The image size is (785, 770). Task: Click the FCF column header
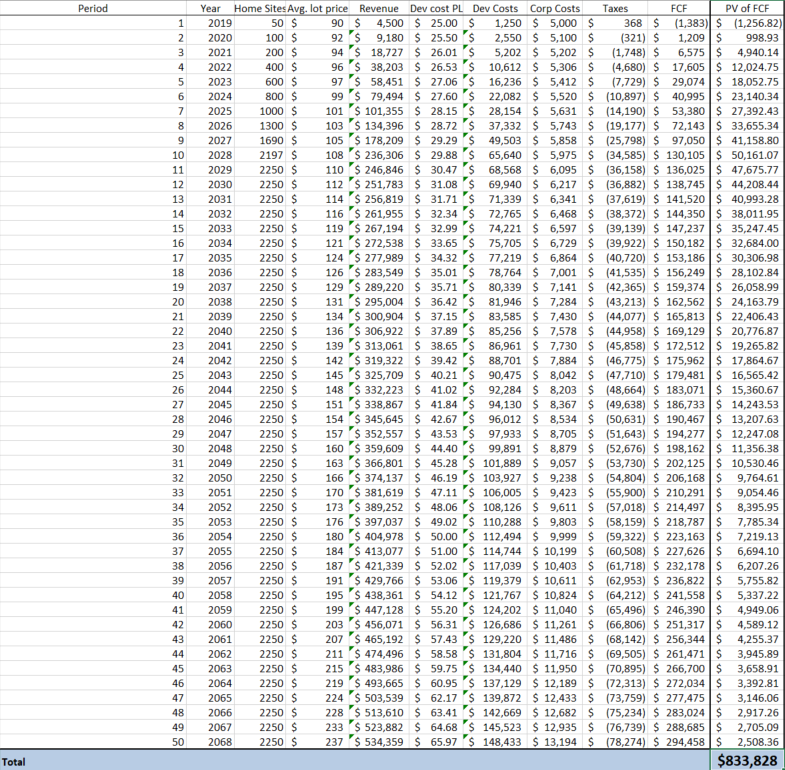[x=679, y=8]
